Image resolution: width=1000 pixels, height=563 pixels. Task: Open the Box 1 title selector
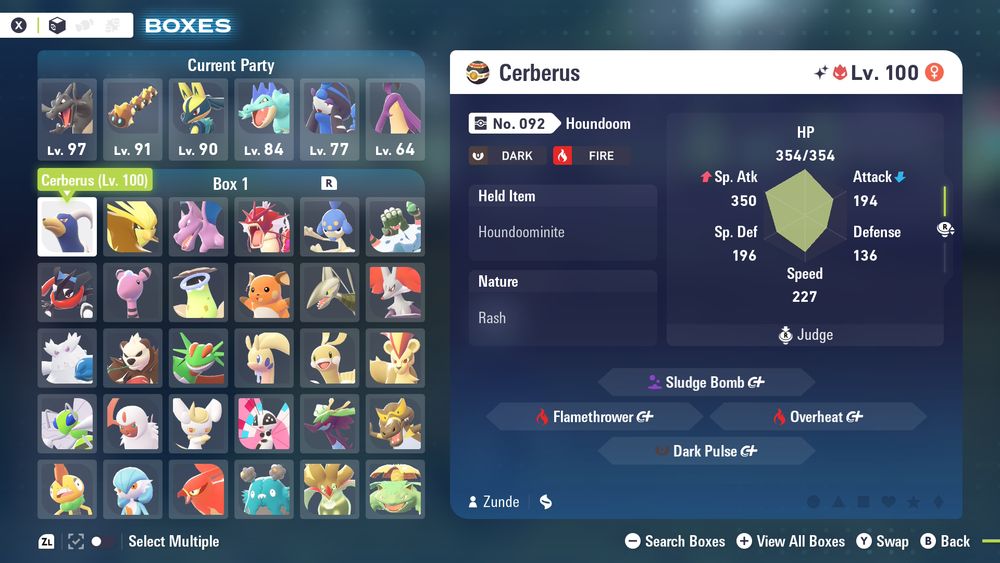point(230,184)
